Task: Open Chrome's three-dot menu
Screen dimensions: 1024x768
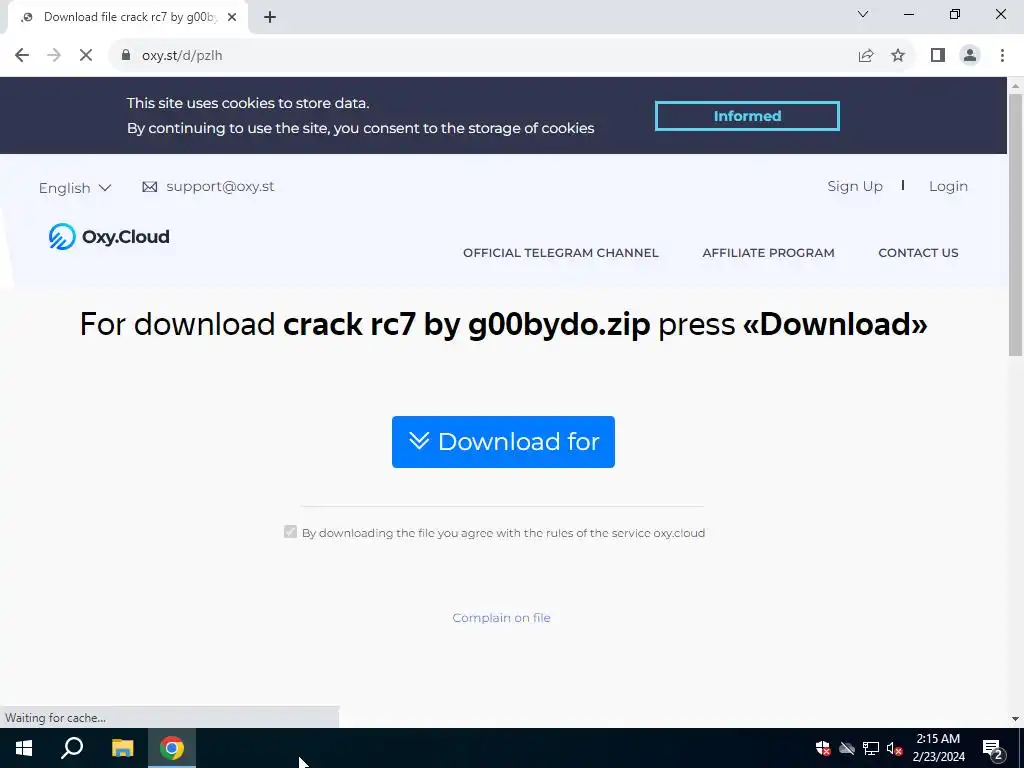Action: point(1002,56)
